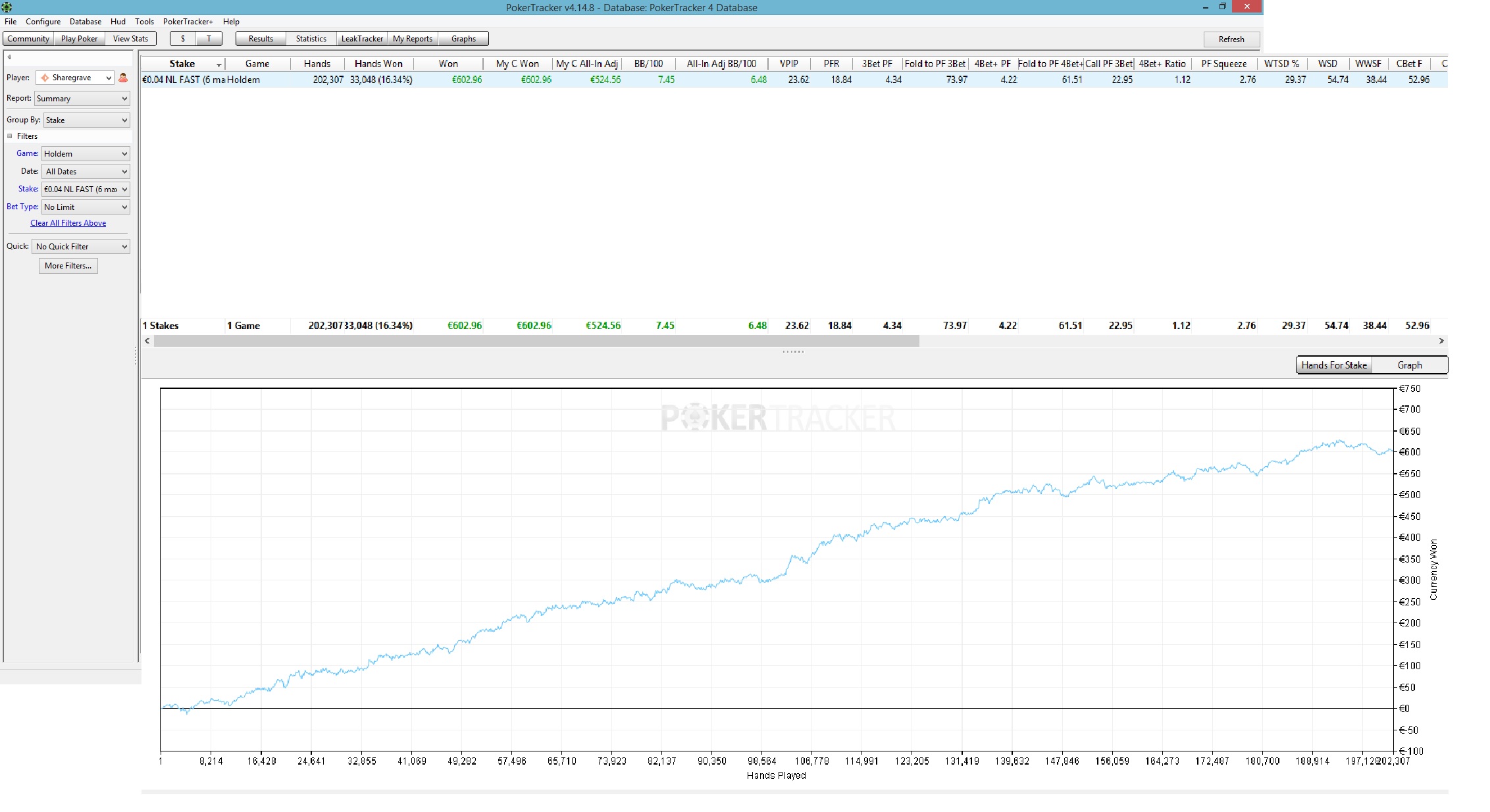Open the PokerTracker+ menu
The height and width of the screenshot is (812, 1490).
188,22
